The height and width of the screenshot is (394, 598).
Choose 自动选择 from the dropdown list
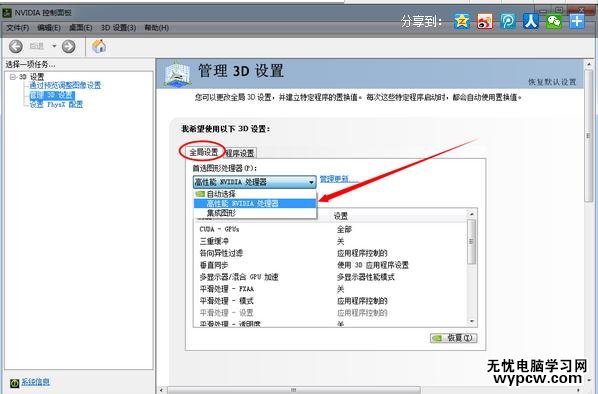255,194
